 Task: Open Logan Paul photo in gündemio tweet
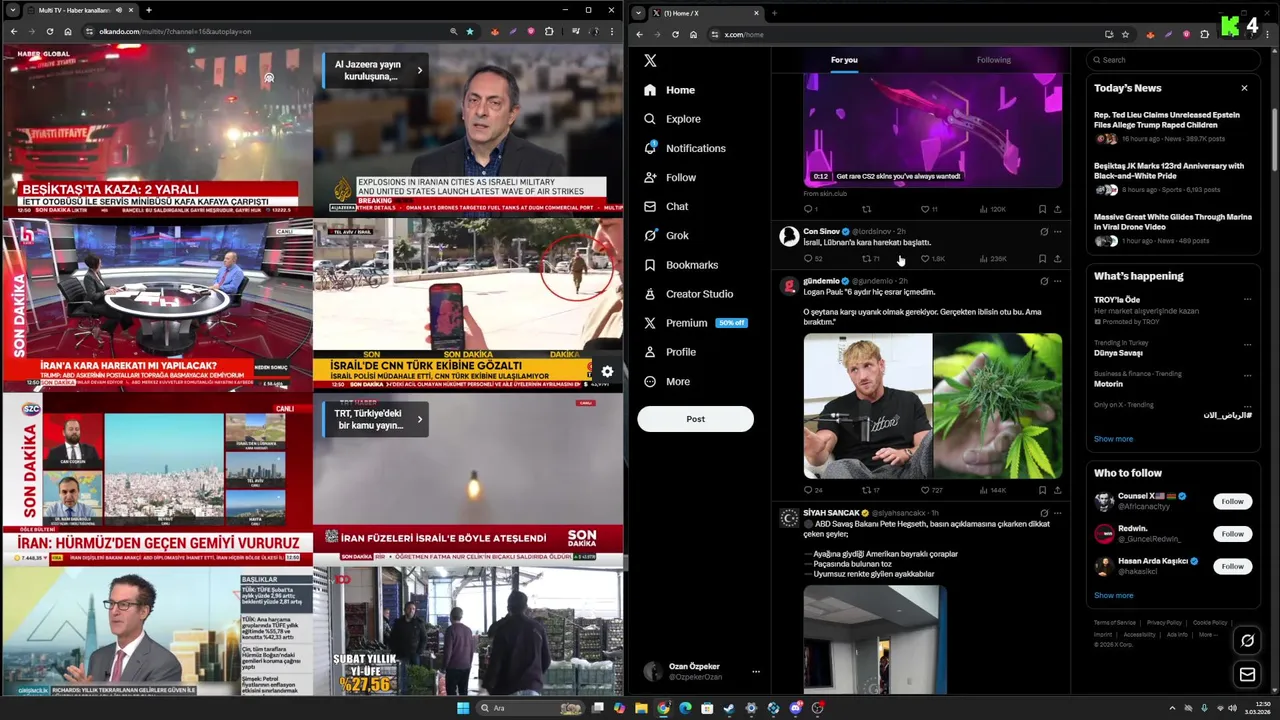point(868,406)
